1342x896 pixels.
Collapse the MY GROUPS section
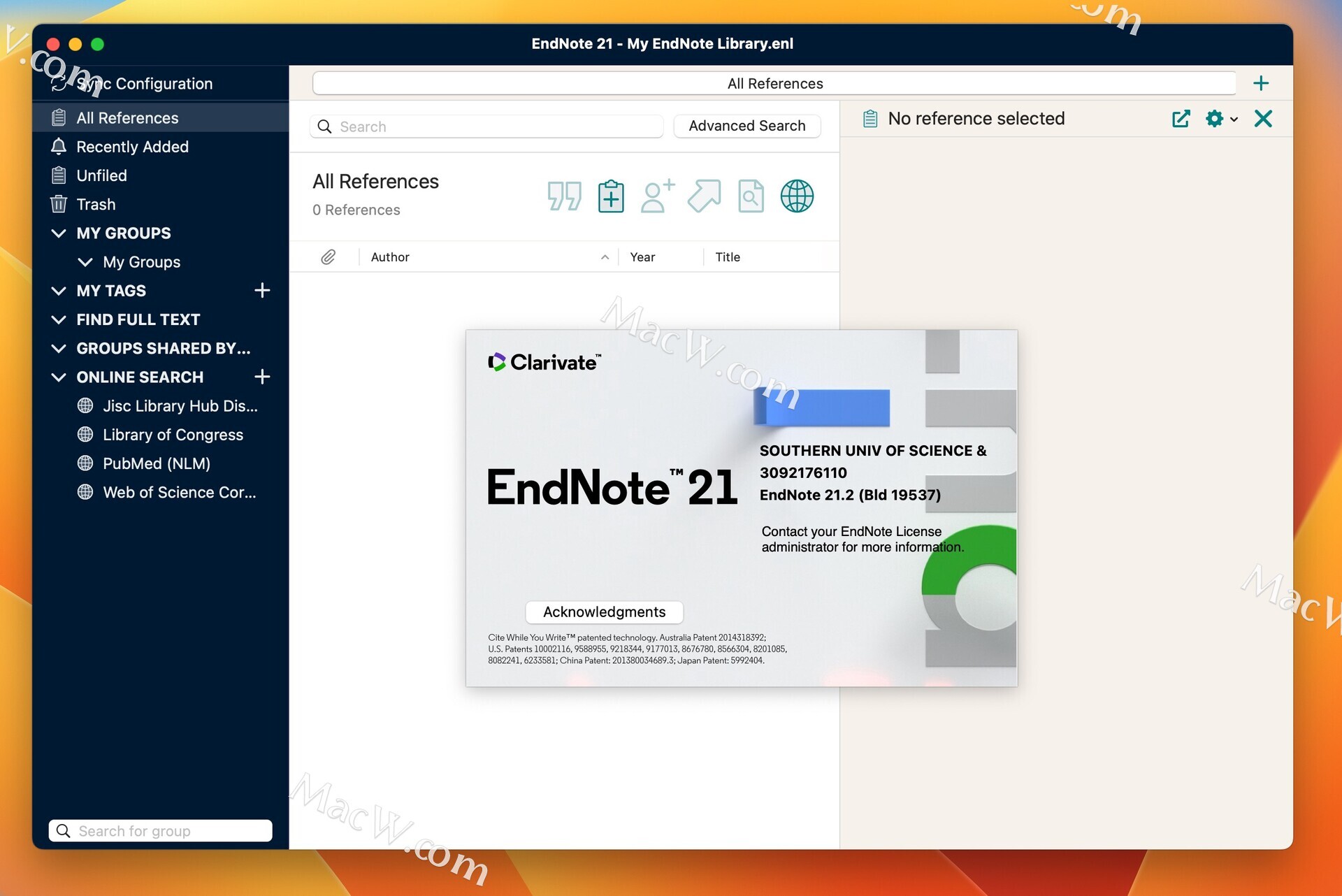[59, 233]
